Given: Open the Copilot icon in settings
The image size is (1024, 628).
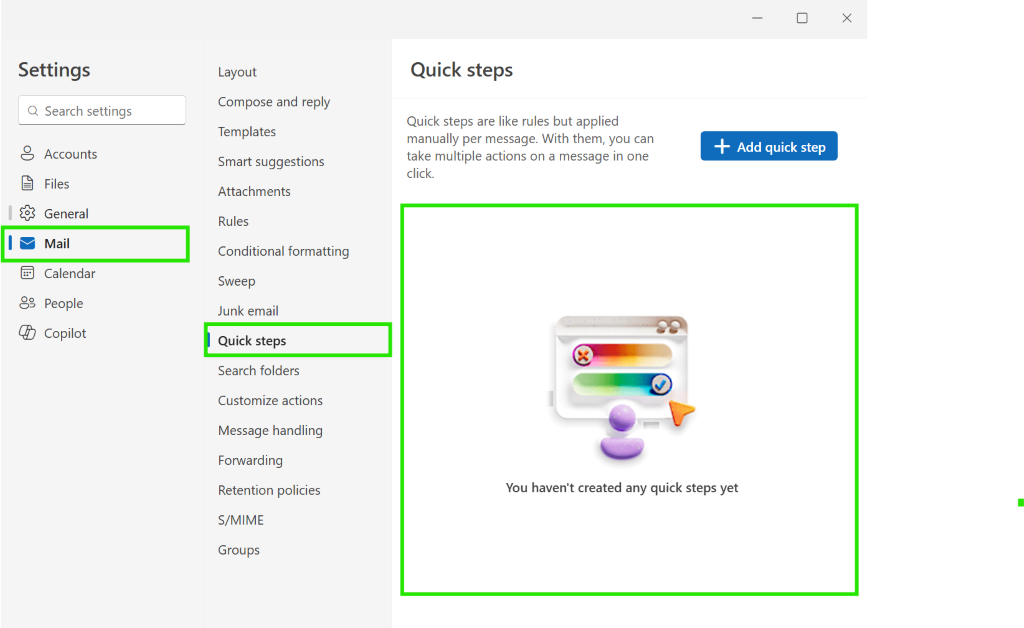Looking at the screenshot, I should 27,333.
